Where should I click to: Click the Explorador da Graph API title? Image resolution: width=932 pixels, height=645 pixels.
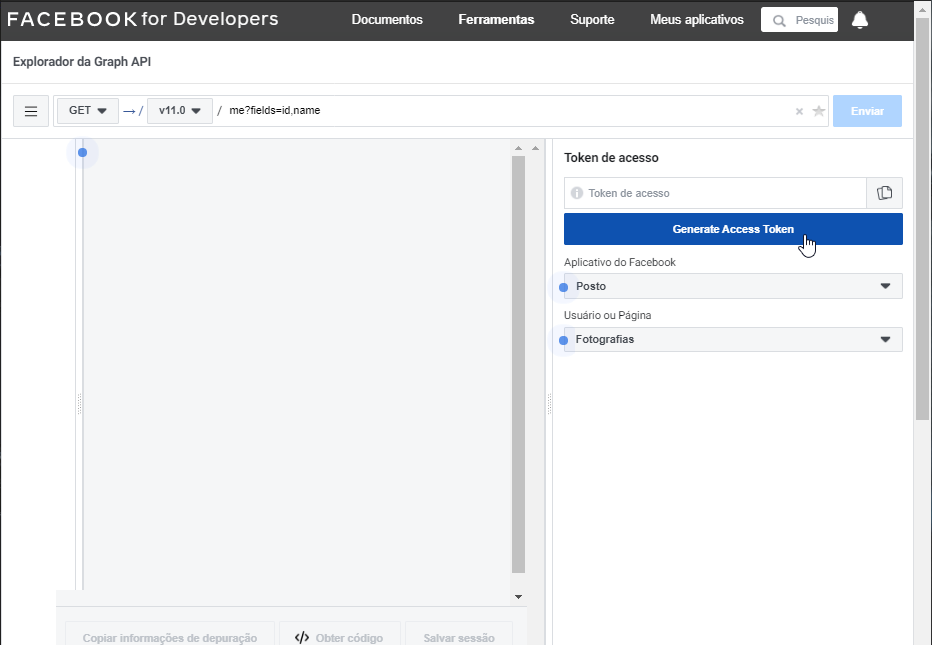coord(82,62)
